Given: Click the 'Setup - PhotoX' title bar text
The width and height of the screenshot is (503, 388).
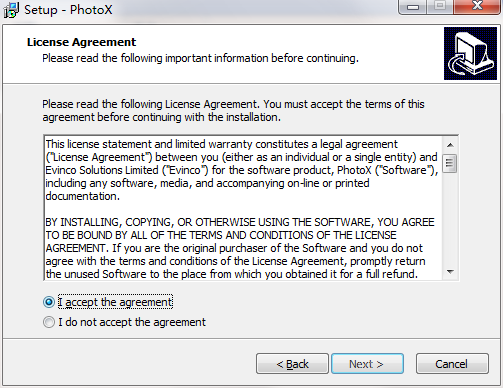Looking at the screenshot, I should point(68,9).
